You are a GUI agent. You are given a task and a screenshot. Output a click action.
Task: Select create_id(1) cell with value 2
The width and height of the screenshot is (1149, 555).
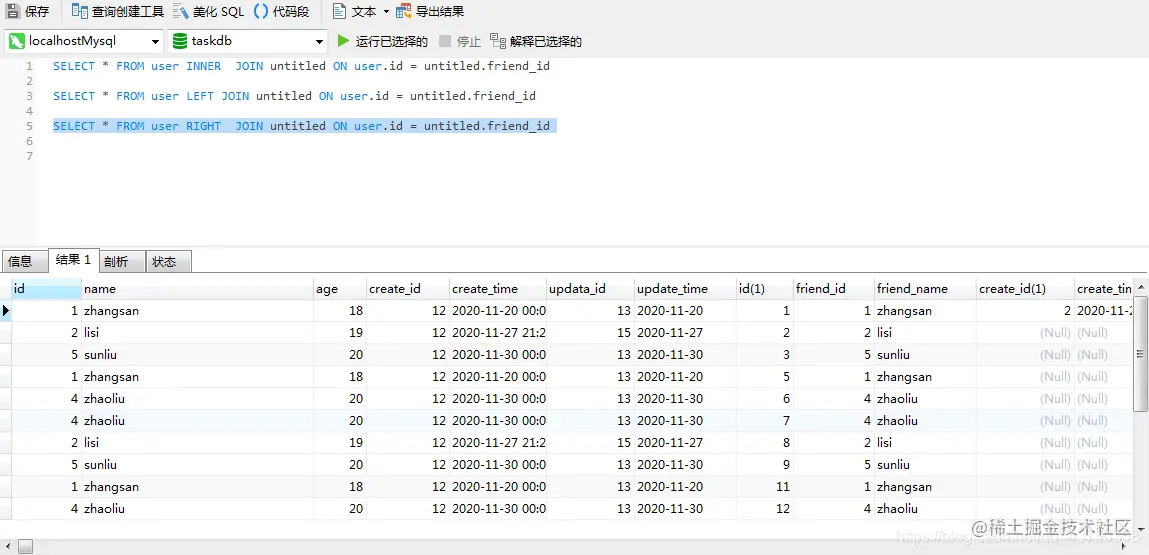pos(1025,311)
